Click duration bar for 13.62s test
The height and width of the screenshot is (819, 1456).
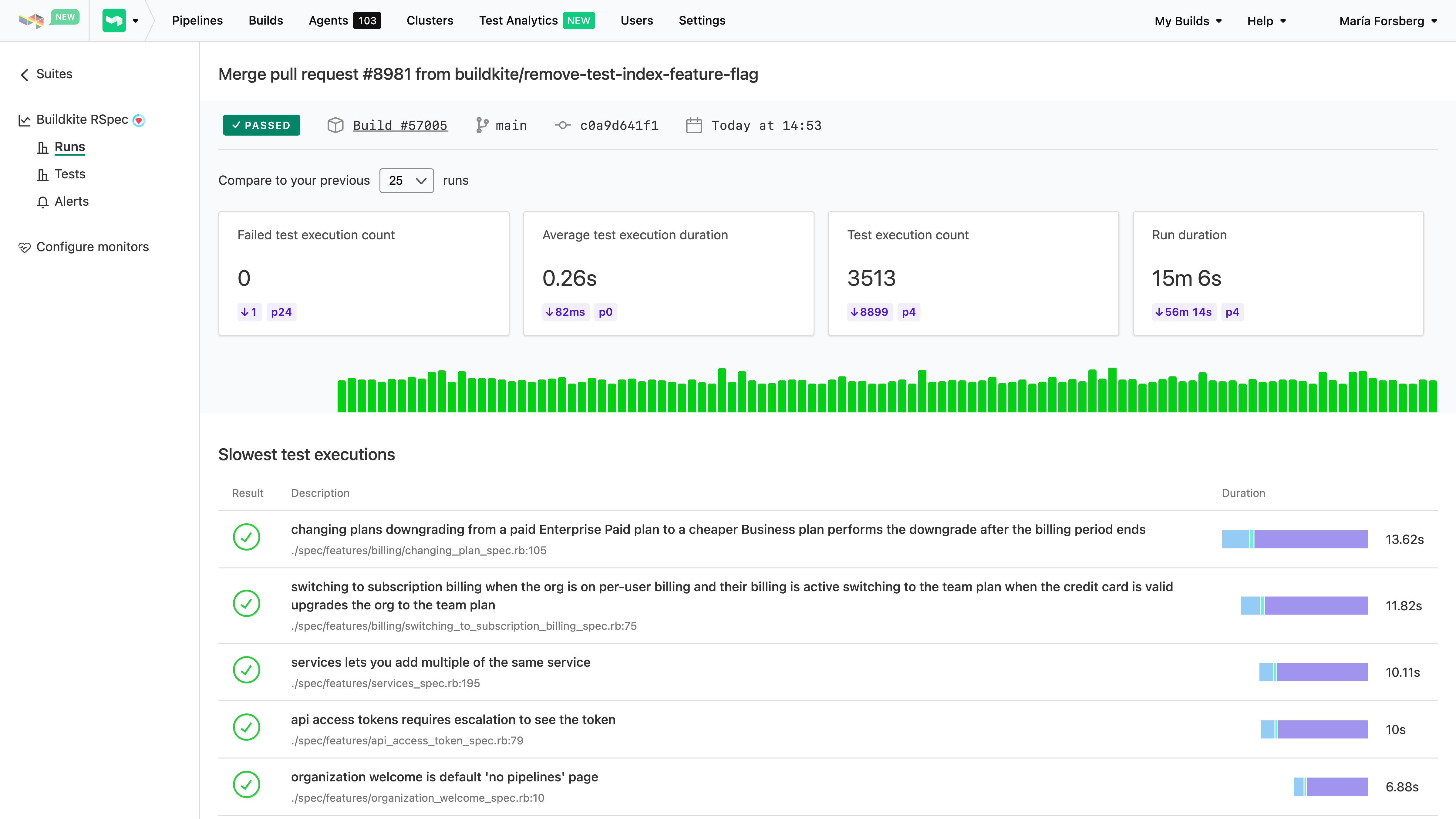[1294, 539]
